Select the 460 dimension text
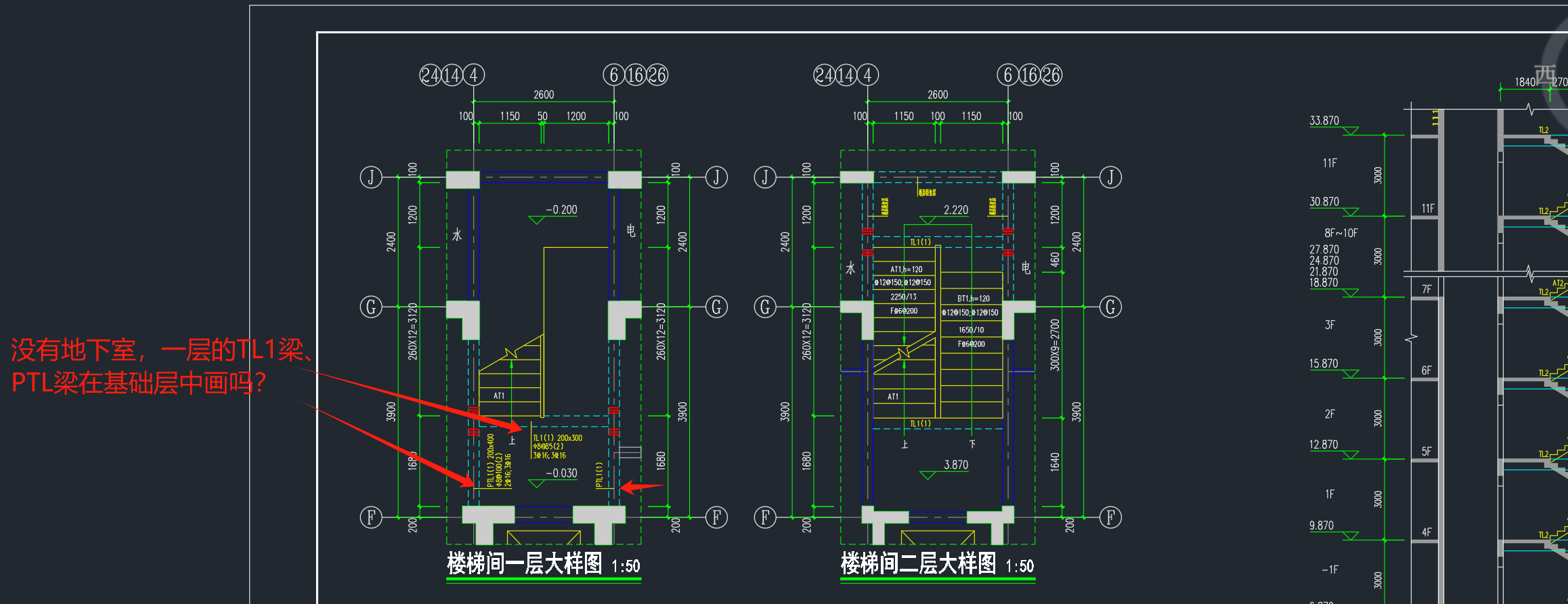The height and width of the screenshot is (604, 1568). click(1055, 259)
